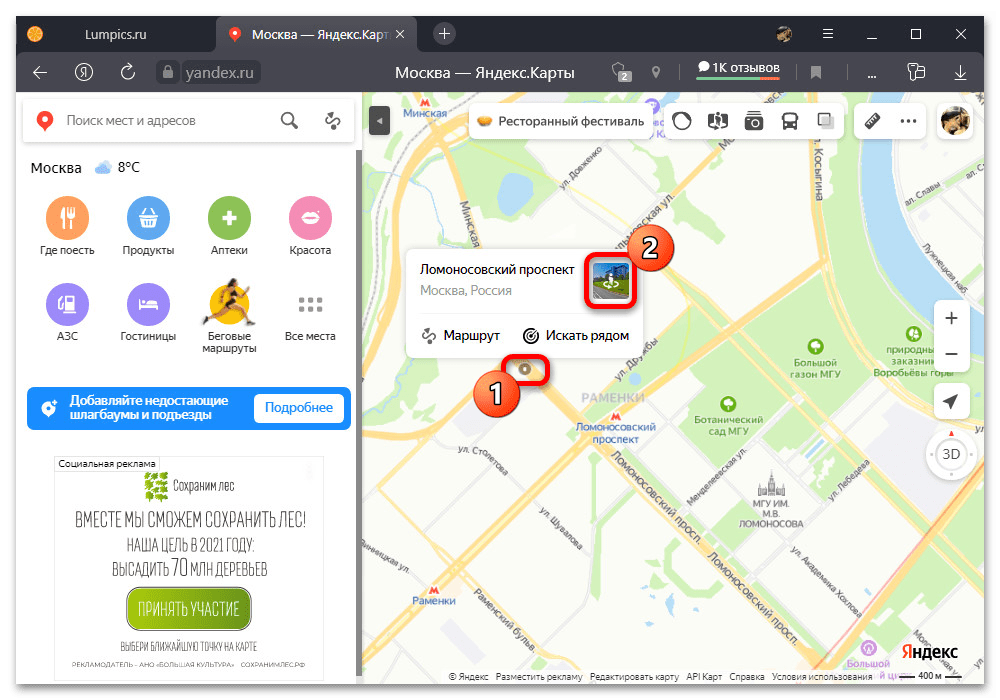Screen dimensions: 1000x700
Task: Open the map layers switcher
Action: [826, 121]
